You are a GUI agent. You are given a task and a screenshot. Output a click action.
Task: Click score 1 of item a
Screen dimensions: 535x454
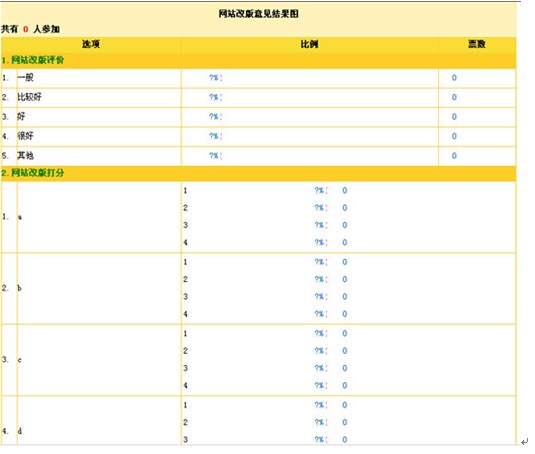coord(185,190)
